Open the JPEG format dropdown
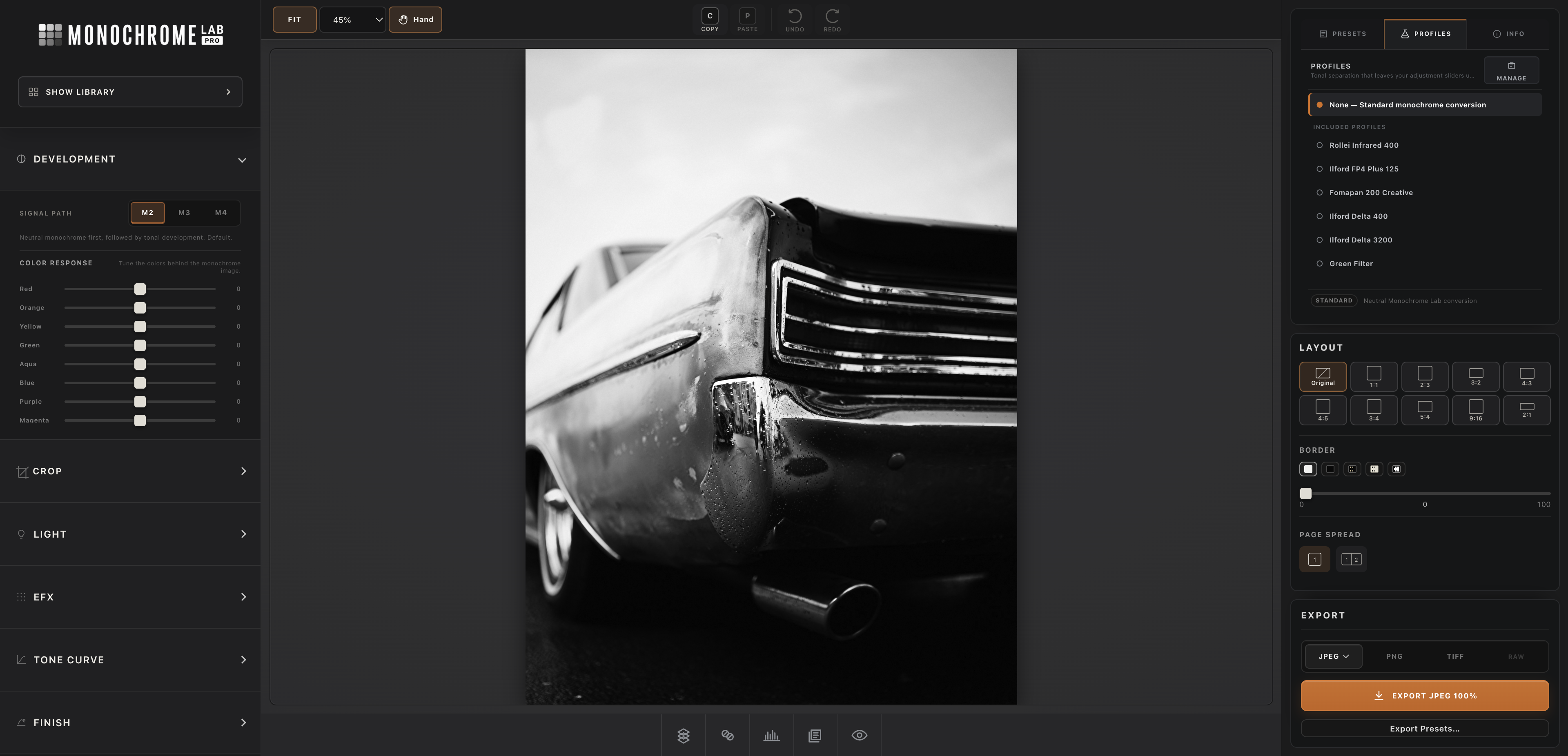Viewport: 1568px width, 756px height. point(1334,657)
